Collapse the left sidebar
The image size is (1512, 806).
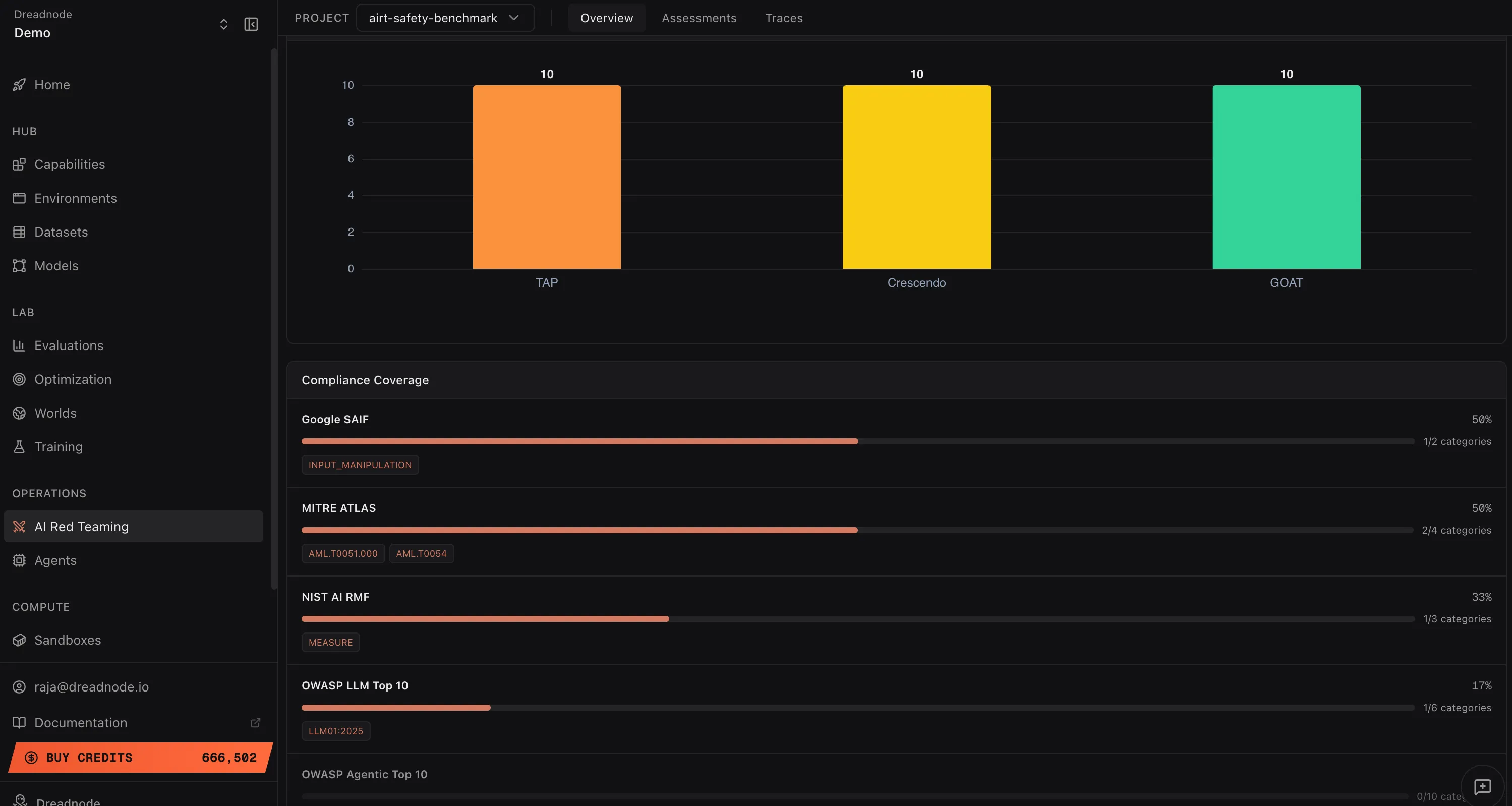pyautogui.click(x=251, y=24)
